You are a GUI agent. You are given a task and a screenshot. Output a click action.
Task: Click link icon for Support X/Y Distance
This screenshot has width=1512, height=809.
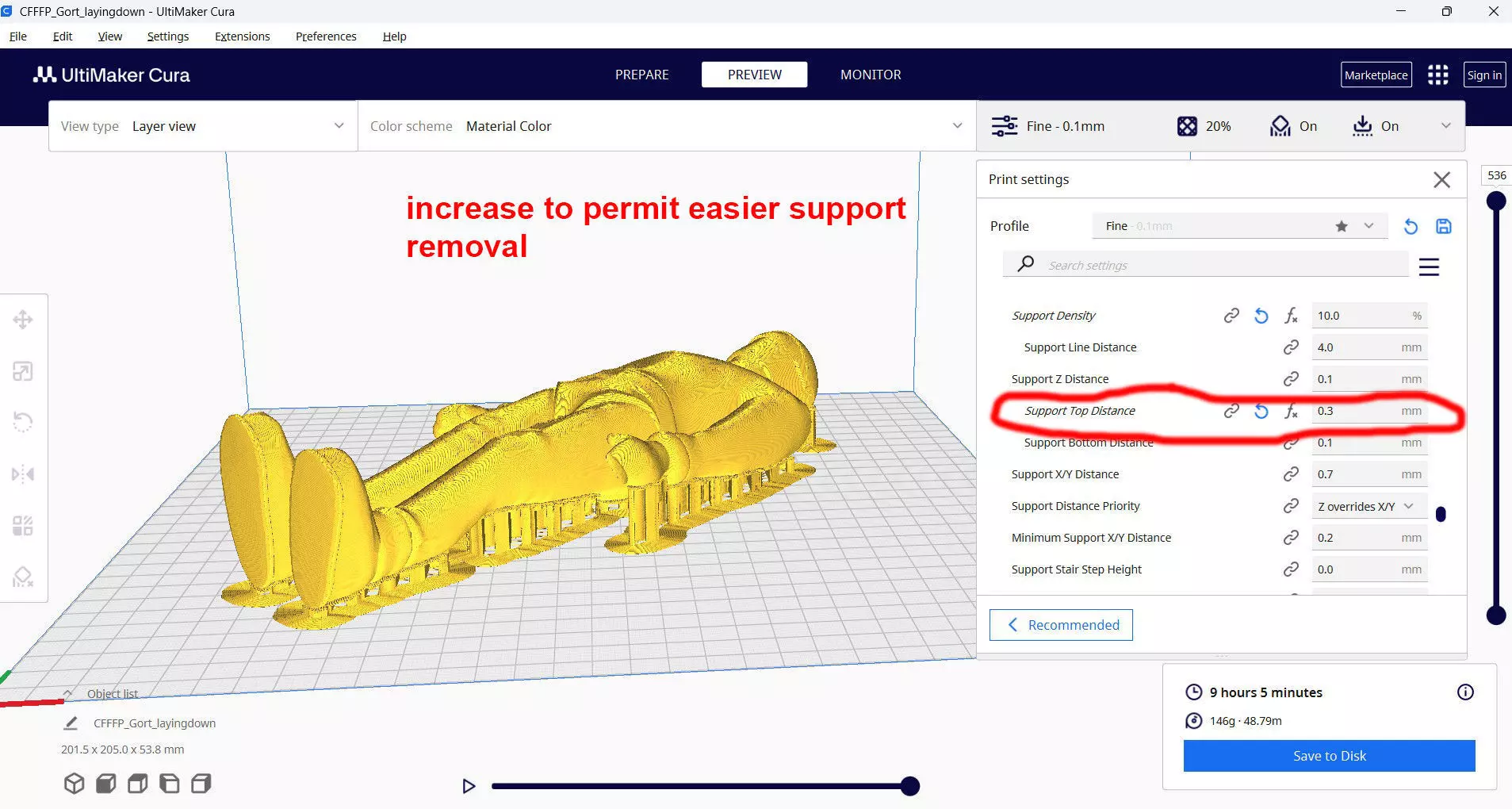pyautogui.click(x=1291, y=474)
